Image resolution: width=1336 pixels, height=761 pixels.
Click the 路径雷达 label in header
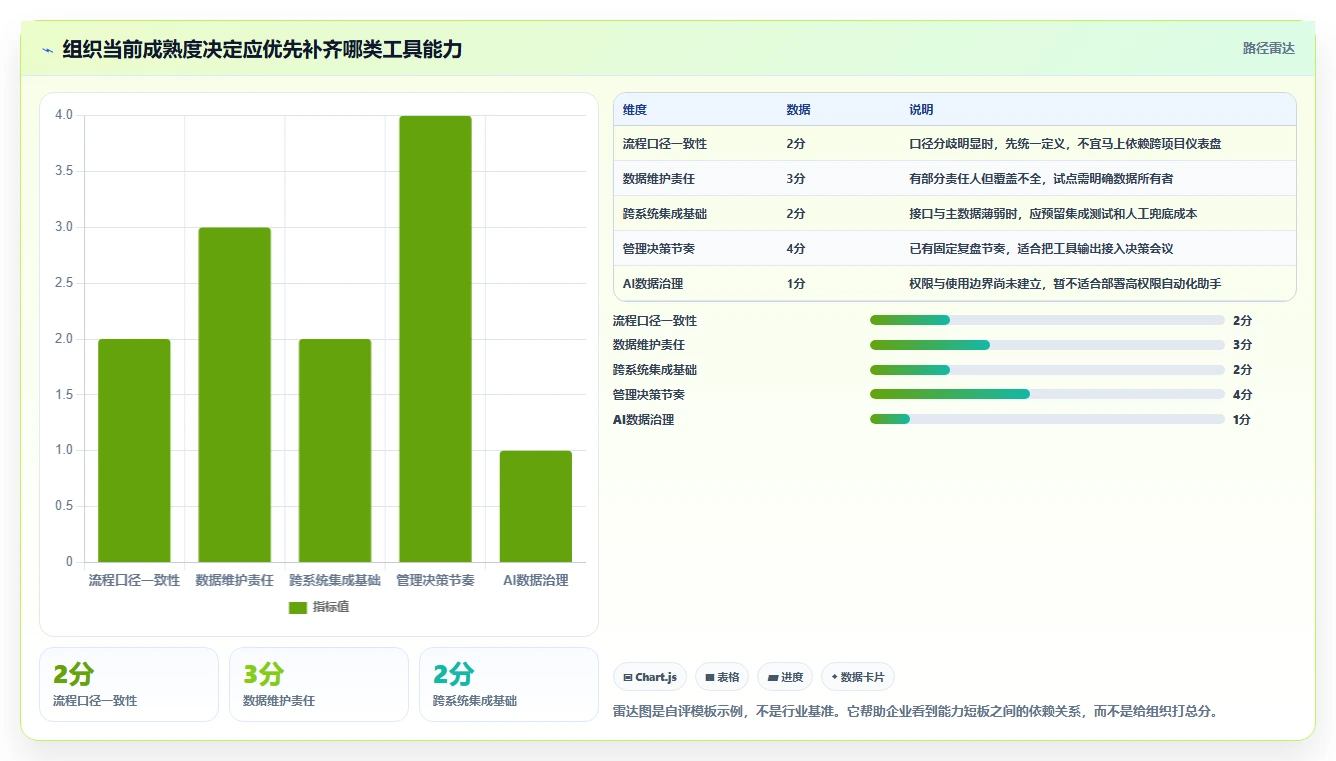pyautogui.click(x=1269, y=48)
